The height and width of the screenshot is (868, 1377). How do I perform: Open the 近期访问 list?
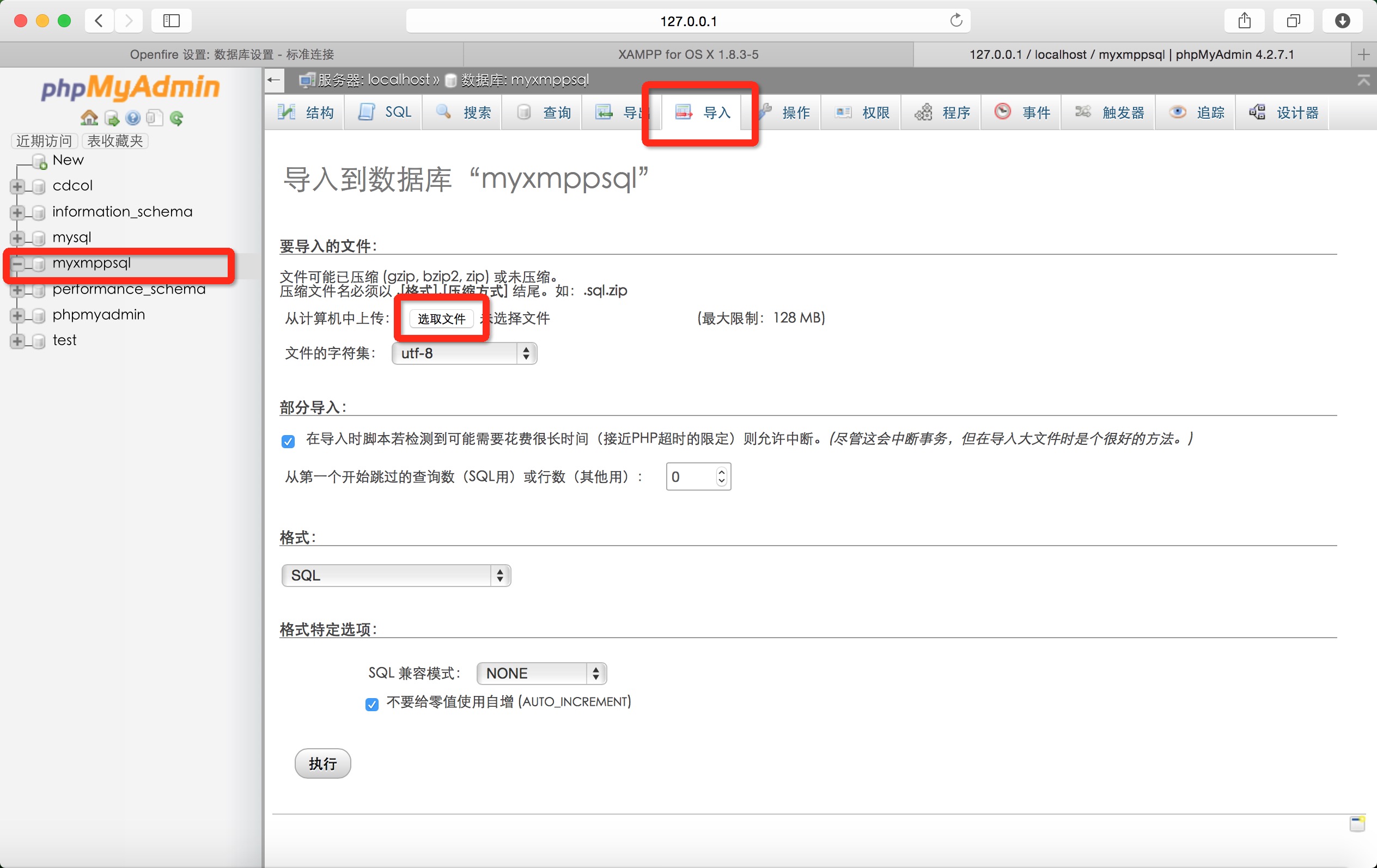[44, 140]
